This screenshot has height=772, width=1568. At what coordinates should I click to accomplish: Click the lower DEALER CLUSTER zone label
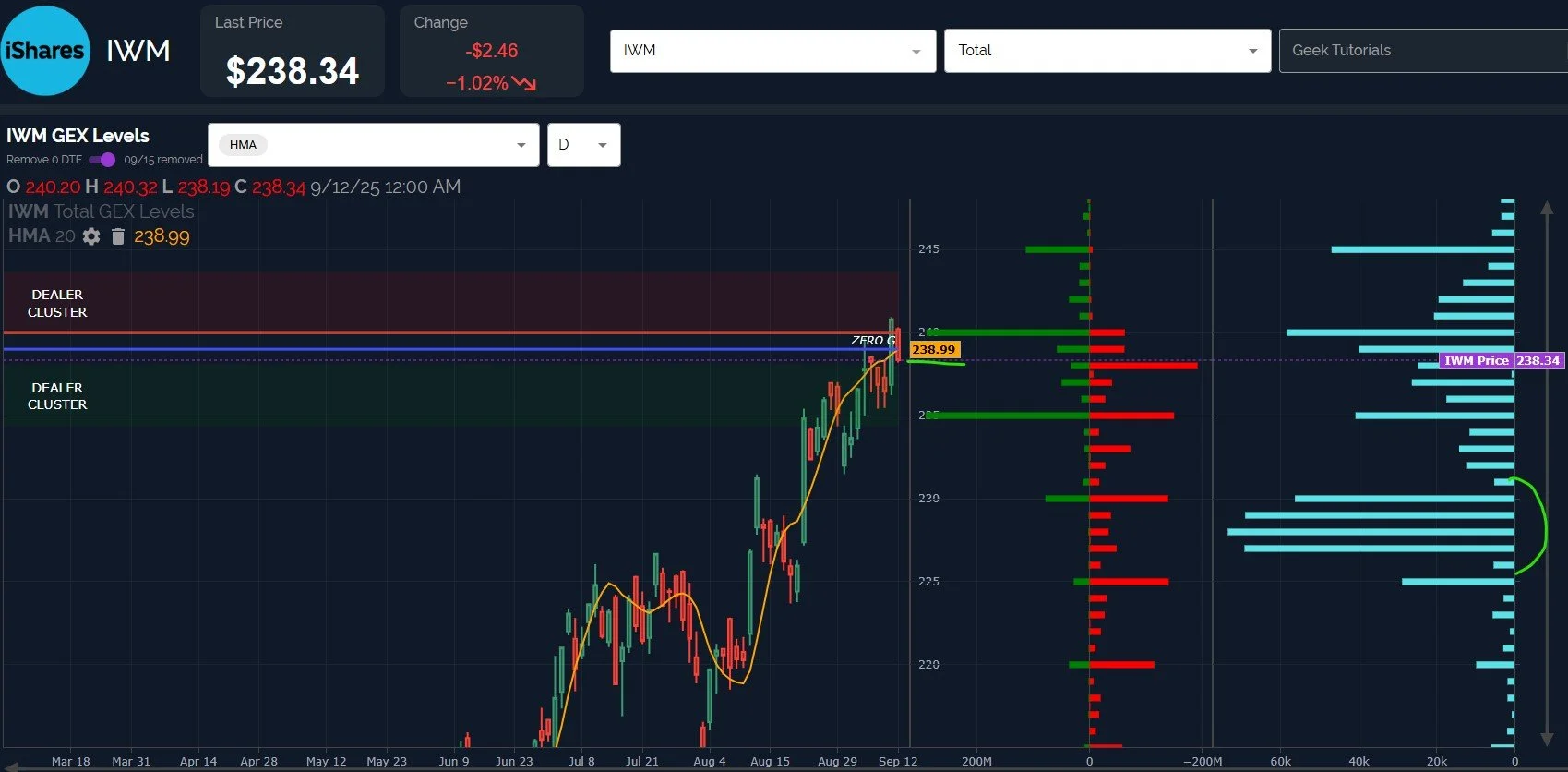(x=57, y=396)
